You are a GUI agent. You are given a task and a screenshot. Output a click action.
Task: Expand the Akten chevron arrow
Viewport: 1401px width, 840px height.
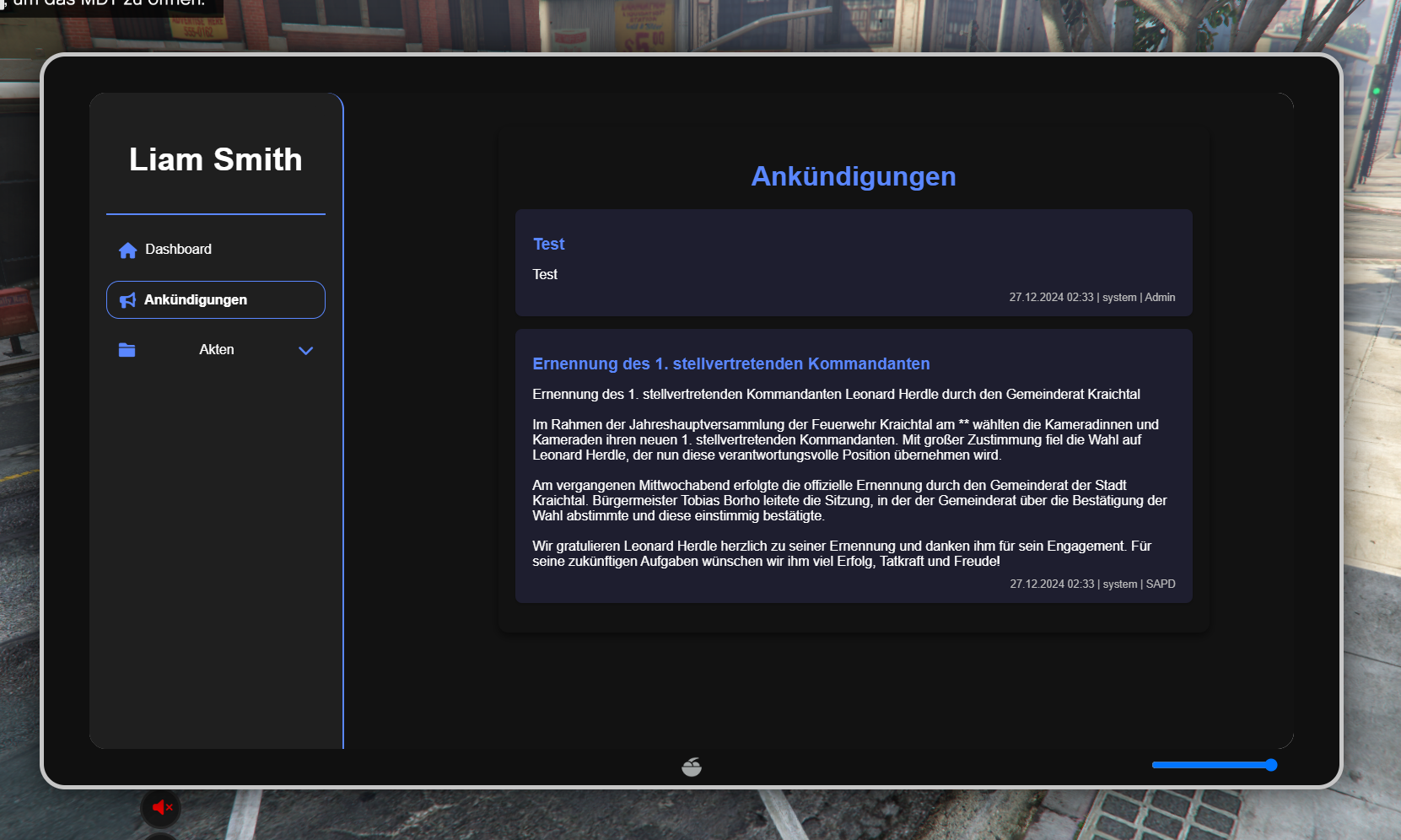tap(306, 351)
